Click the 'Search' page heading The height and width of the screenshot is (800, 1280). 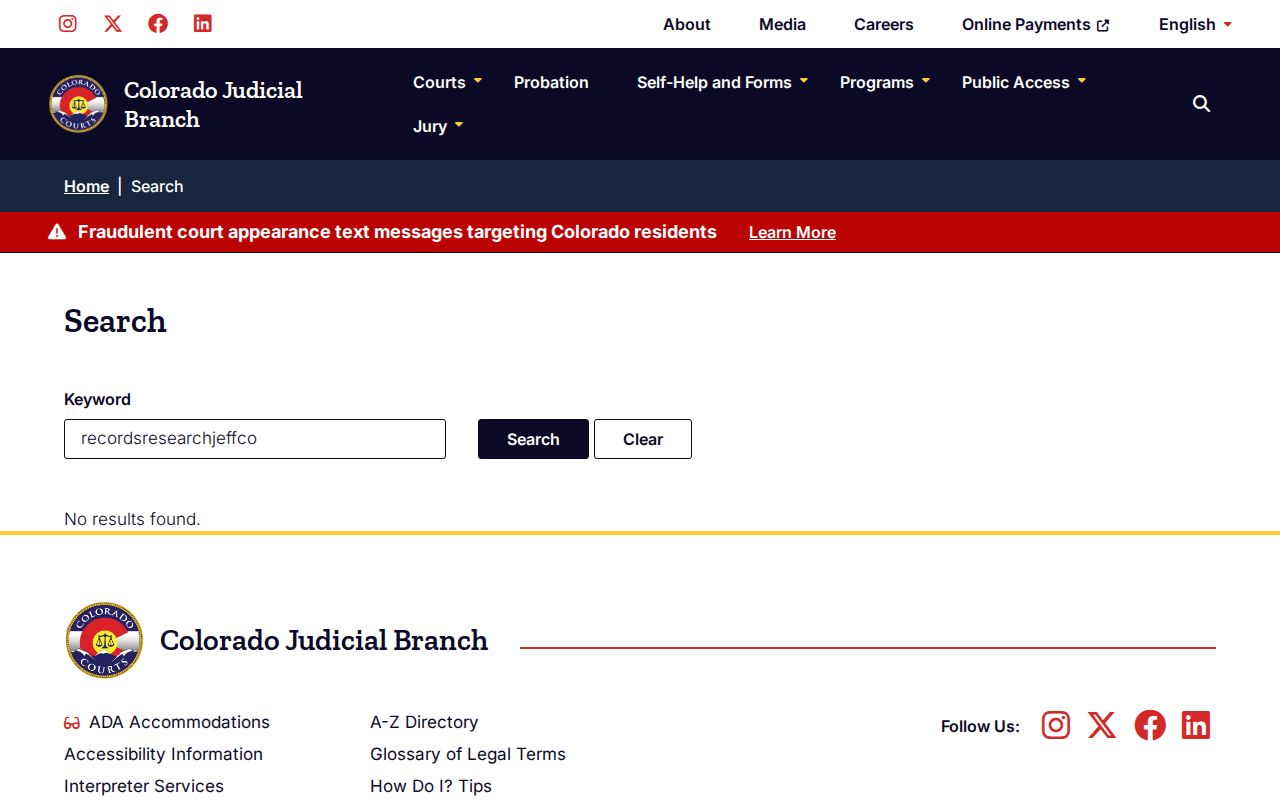pyautogui.click(x=115, y=321)
